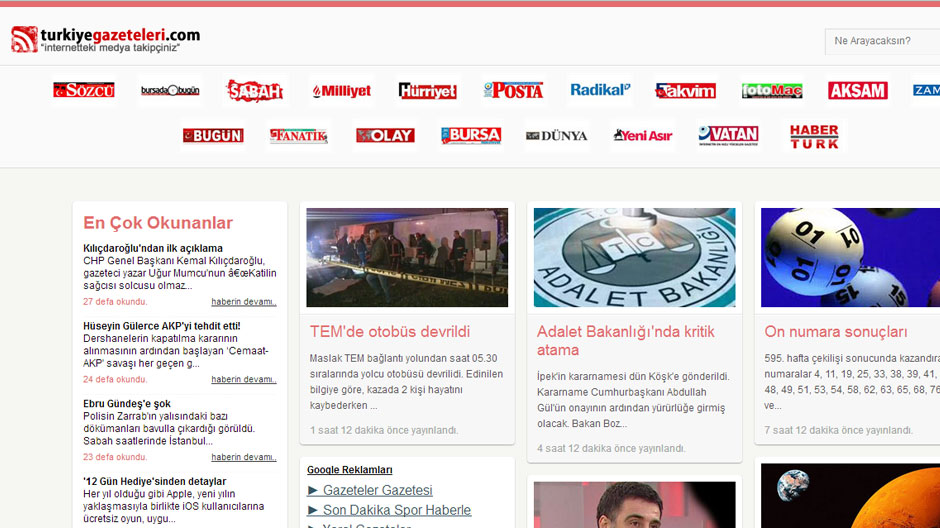
Task: Click 'haberin devamı' under Kılıçdaroğlu story
Action: 243,301
